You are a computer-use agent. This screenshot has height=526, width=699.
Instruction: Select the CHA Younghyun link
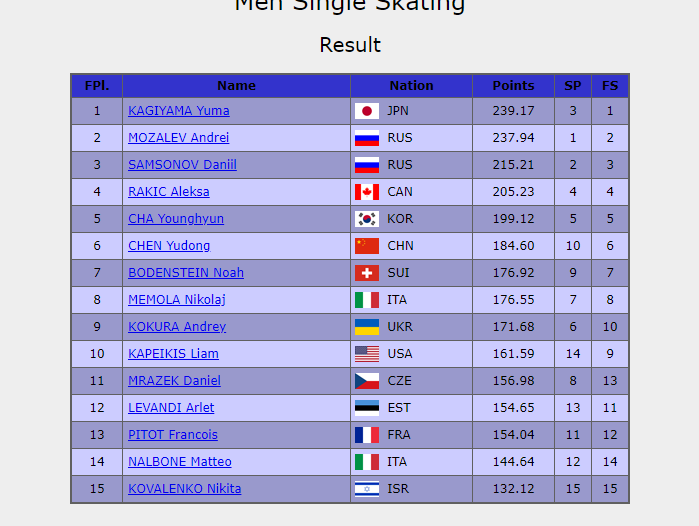(176, 219)
